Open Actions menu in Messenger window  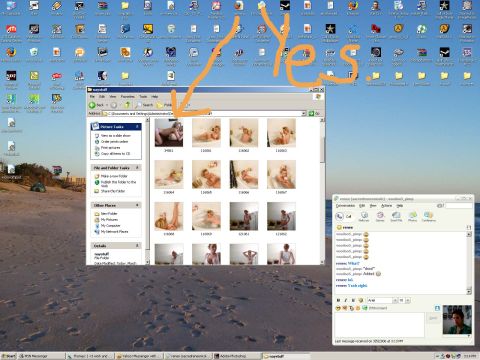tap(386, 206)
